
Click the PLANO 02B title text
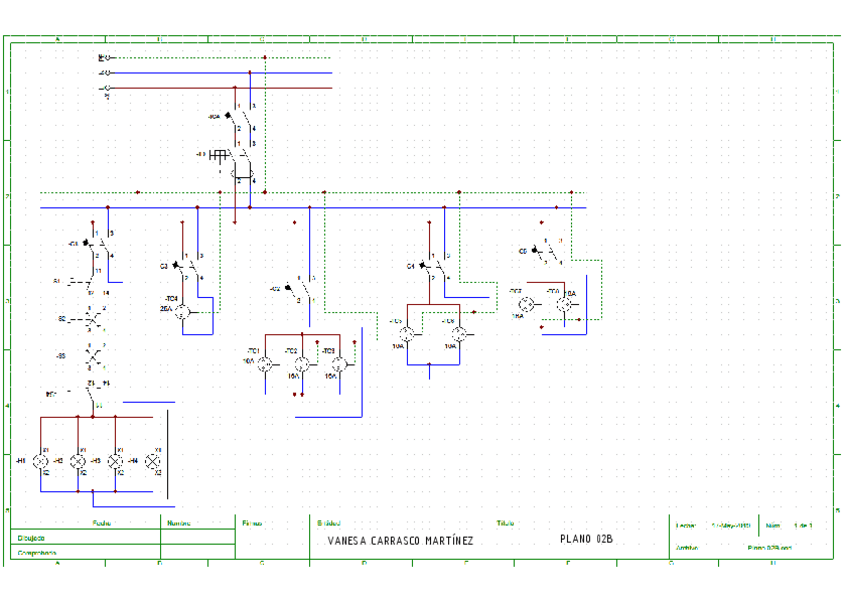pos(587,540)
